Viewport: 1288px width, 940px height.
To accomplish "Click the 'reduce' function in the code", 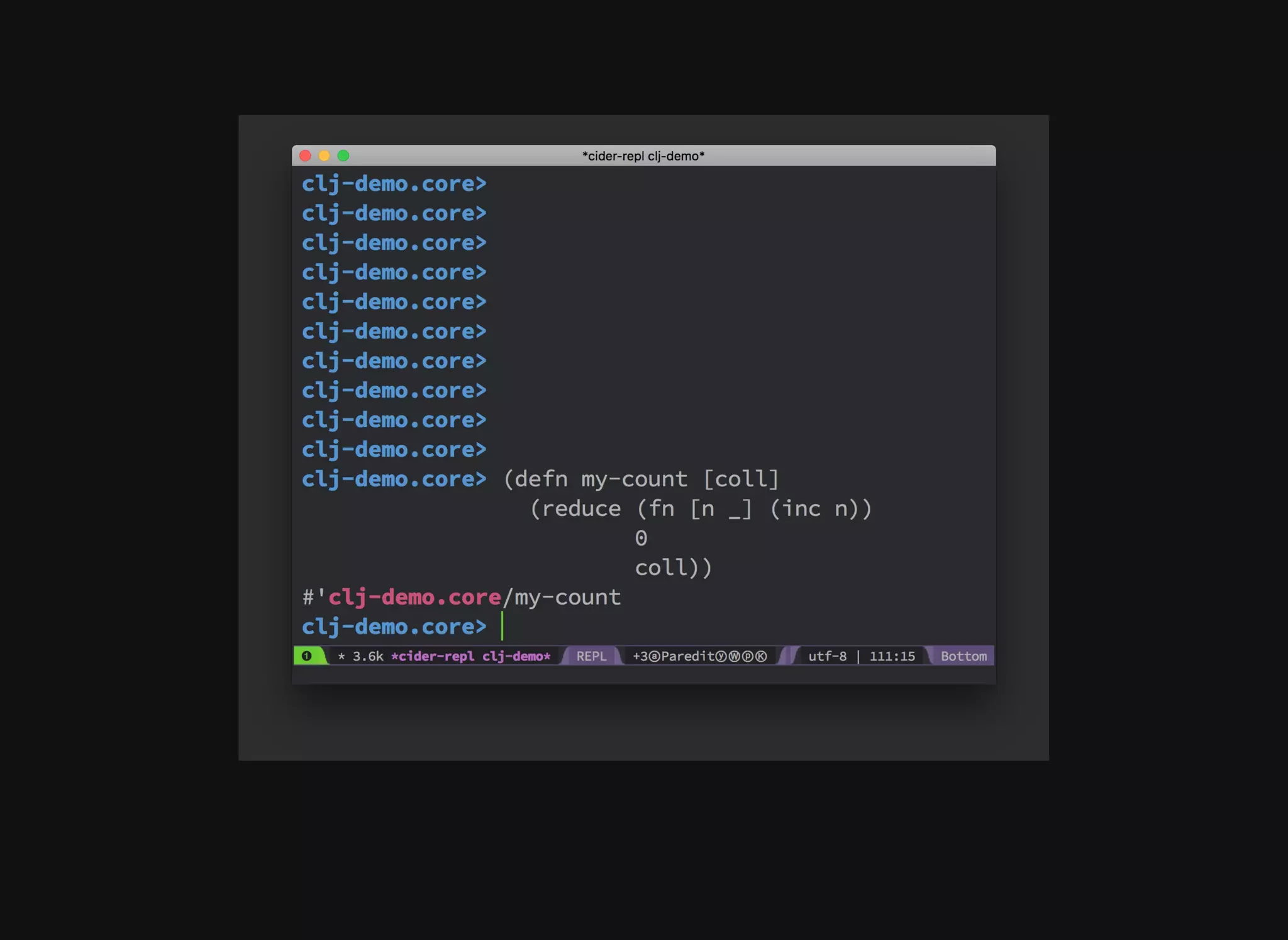I will pos(581,508).
